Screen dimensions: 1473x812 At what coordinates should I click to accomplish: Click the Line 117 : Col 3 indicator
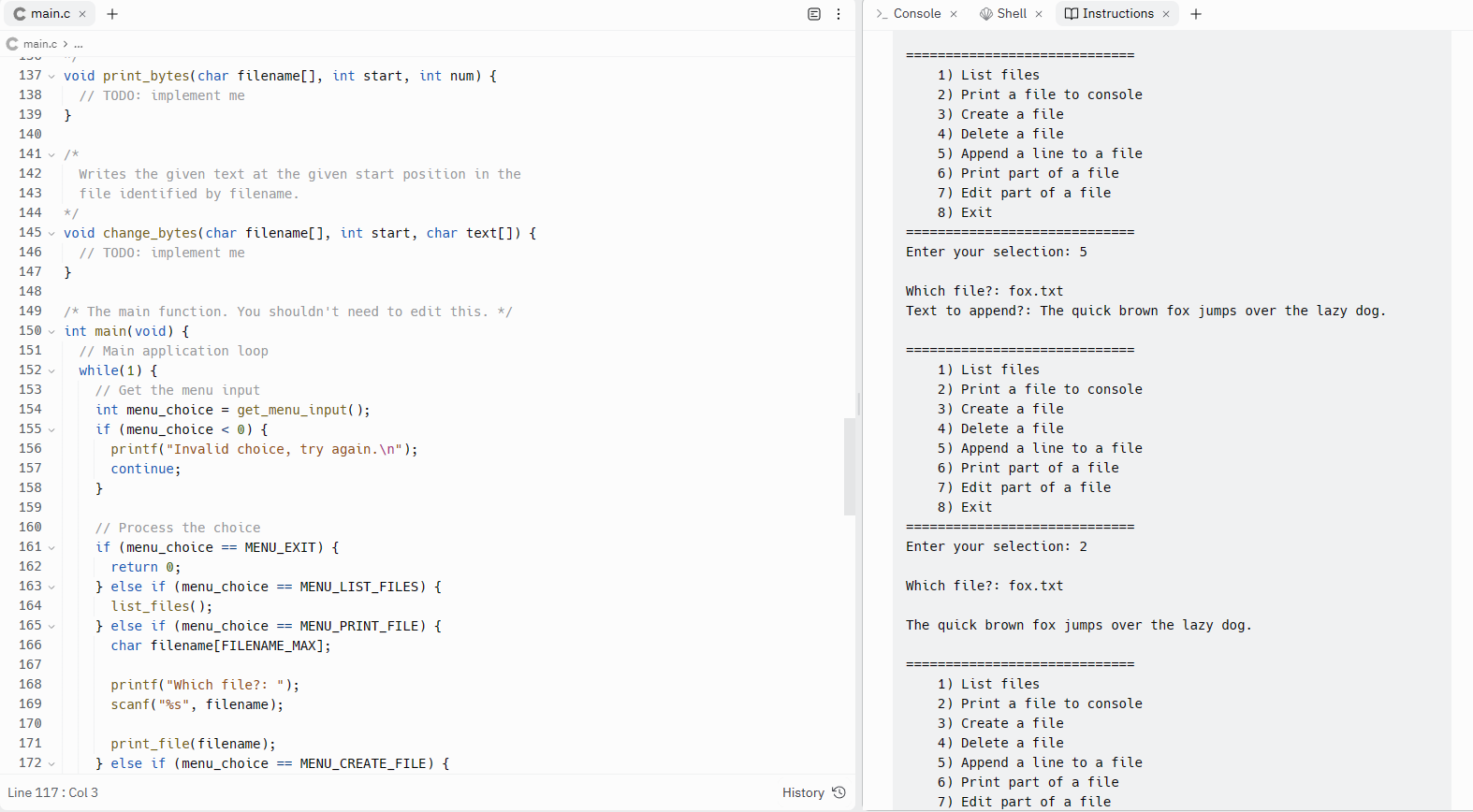pos(53,792)
